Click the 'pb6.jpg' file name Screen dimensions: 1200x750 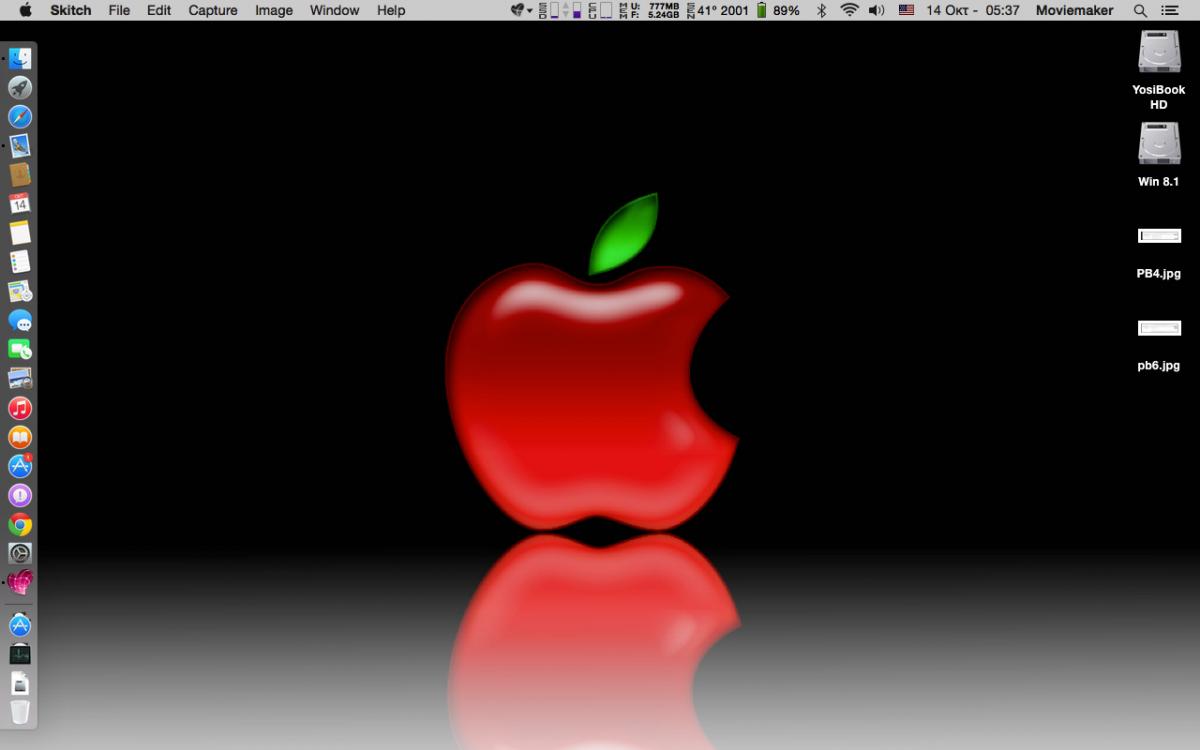click(x=1159, y=366)
